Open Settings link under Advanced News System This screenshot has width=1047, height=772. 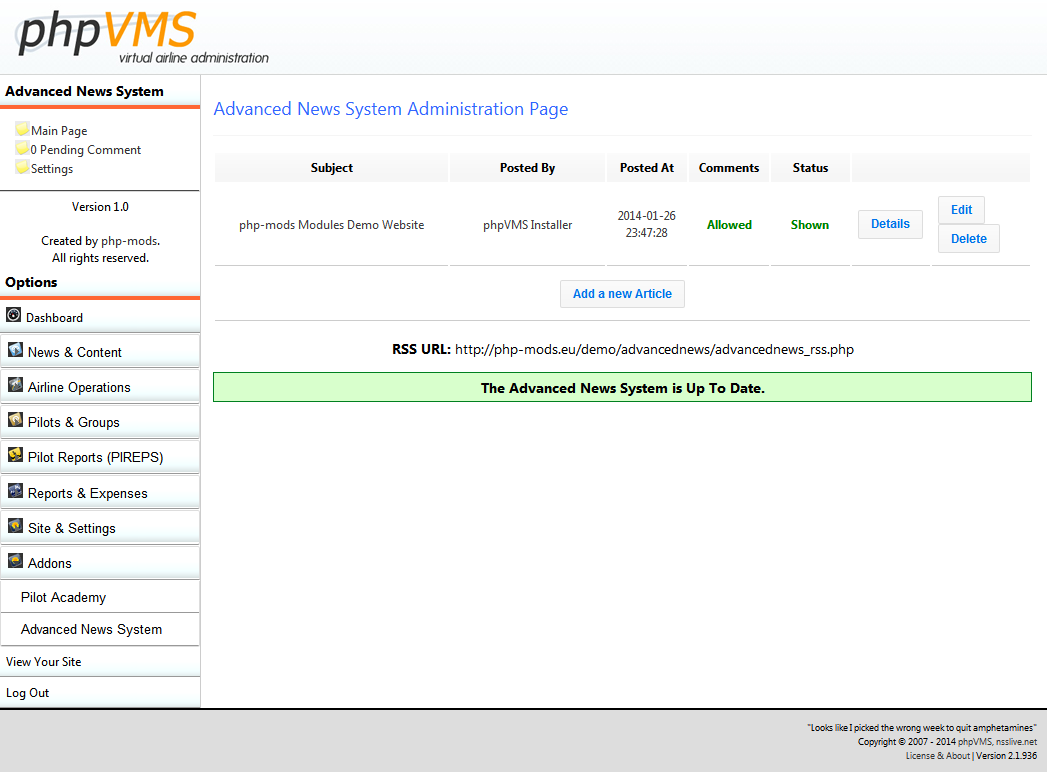point(52,169)
